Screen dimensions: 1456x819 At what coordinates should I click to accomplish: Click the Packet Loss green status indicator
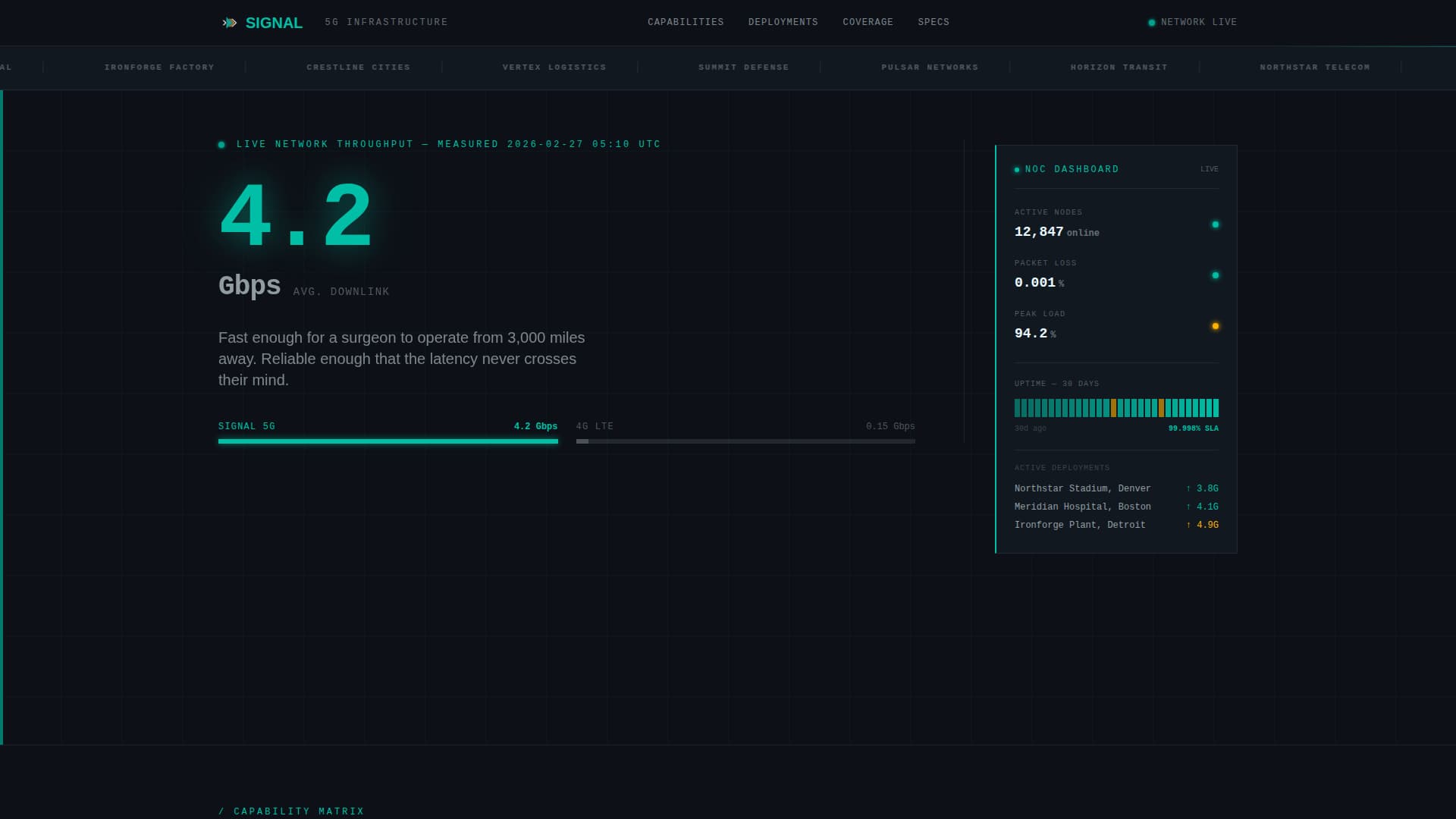coord(1215,275)
